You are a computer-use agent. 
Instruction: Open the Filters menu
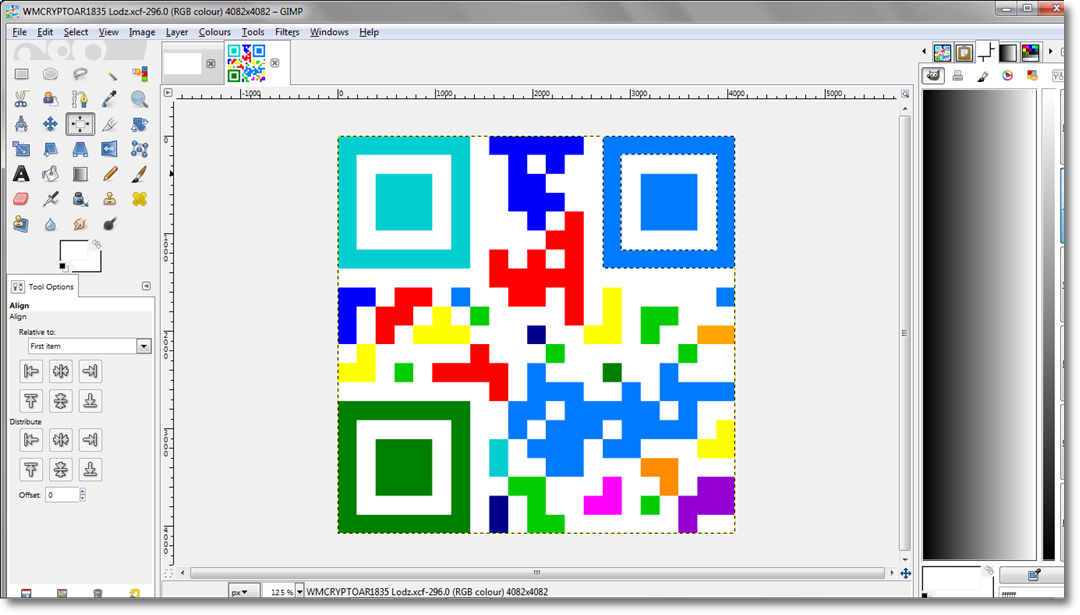click(287, 32)
